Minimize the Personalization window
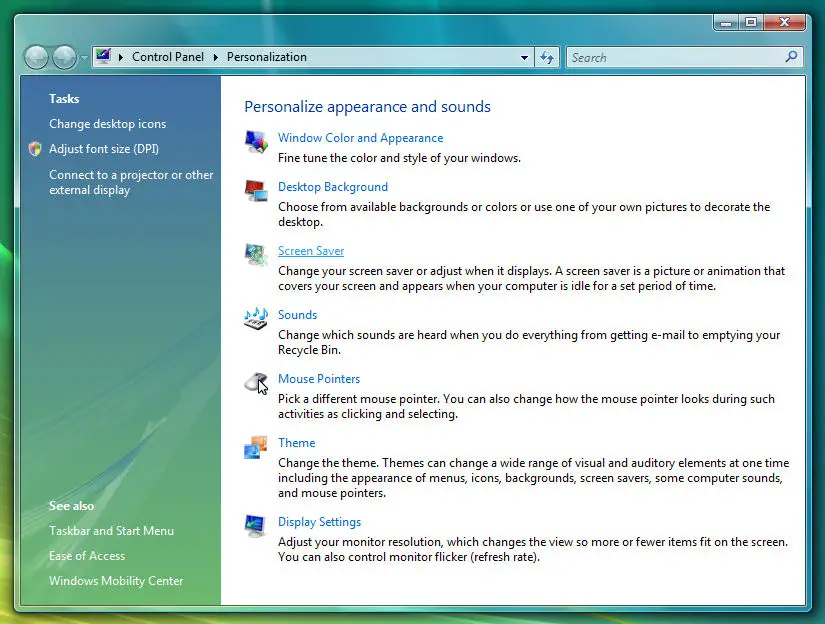Screen dimensions: 825x624 click(726, 23)
